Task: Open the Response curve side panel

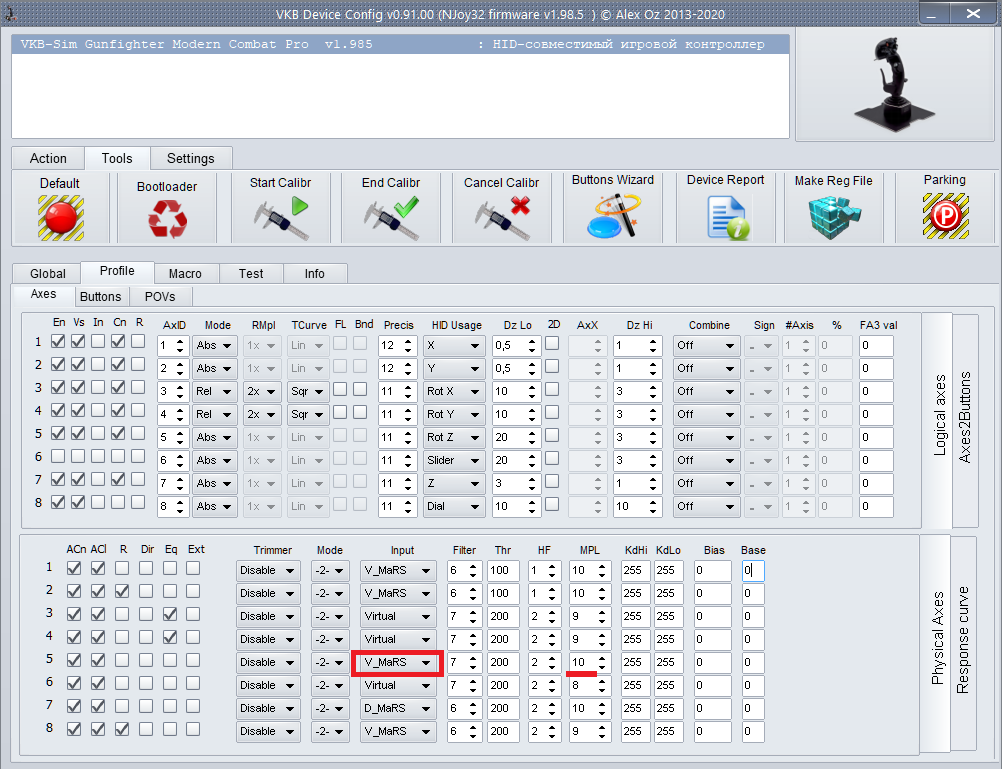Action: (x=963, y=640)
